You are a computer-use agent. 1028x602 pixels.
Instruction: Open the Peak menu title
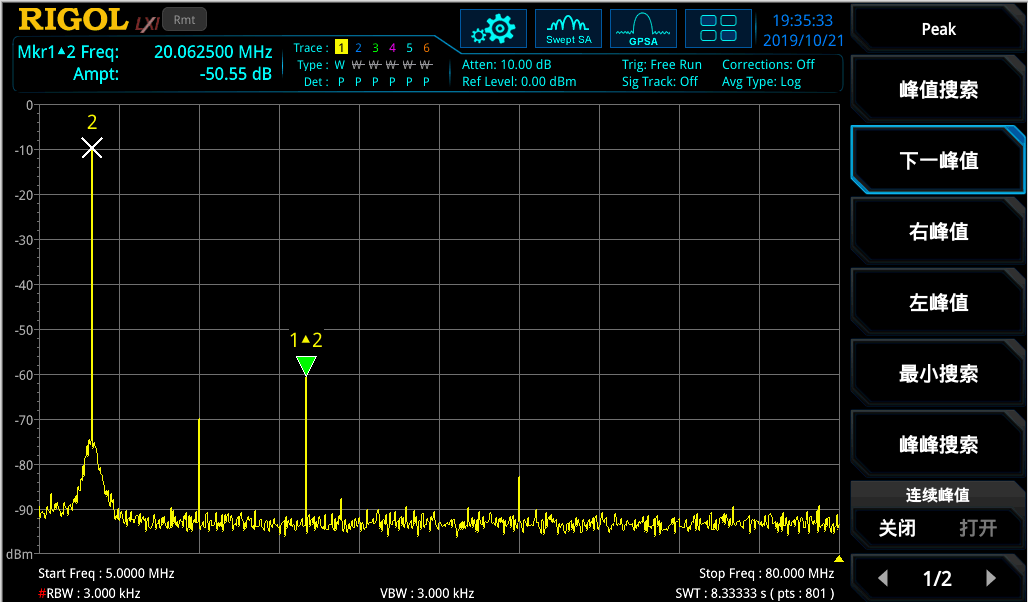(x=938, y=29)
